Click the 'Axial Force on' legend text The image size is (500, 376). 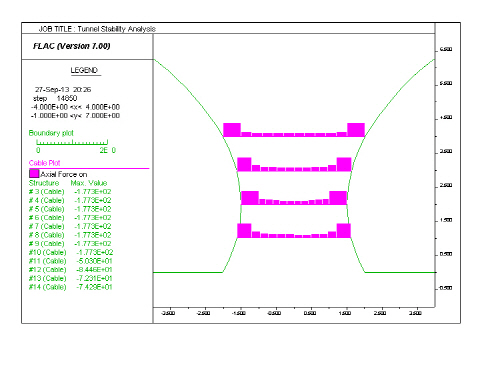tap(64, 174)
